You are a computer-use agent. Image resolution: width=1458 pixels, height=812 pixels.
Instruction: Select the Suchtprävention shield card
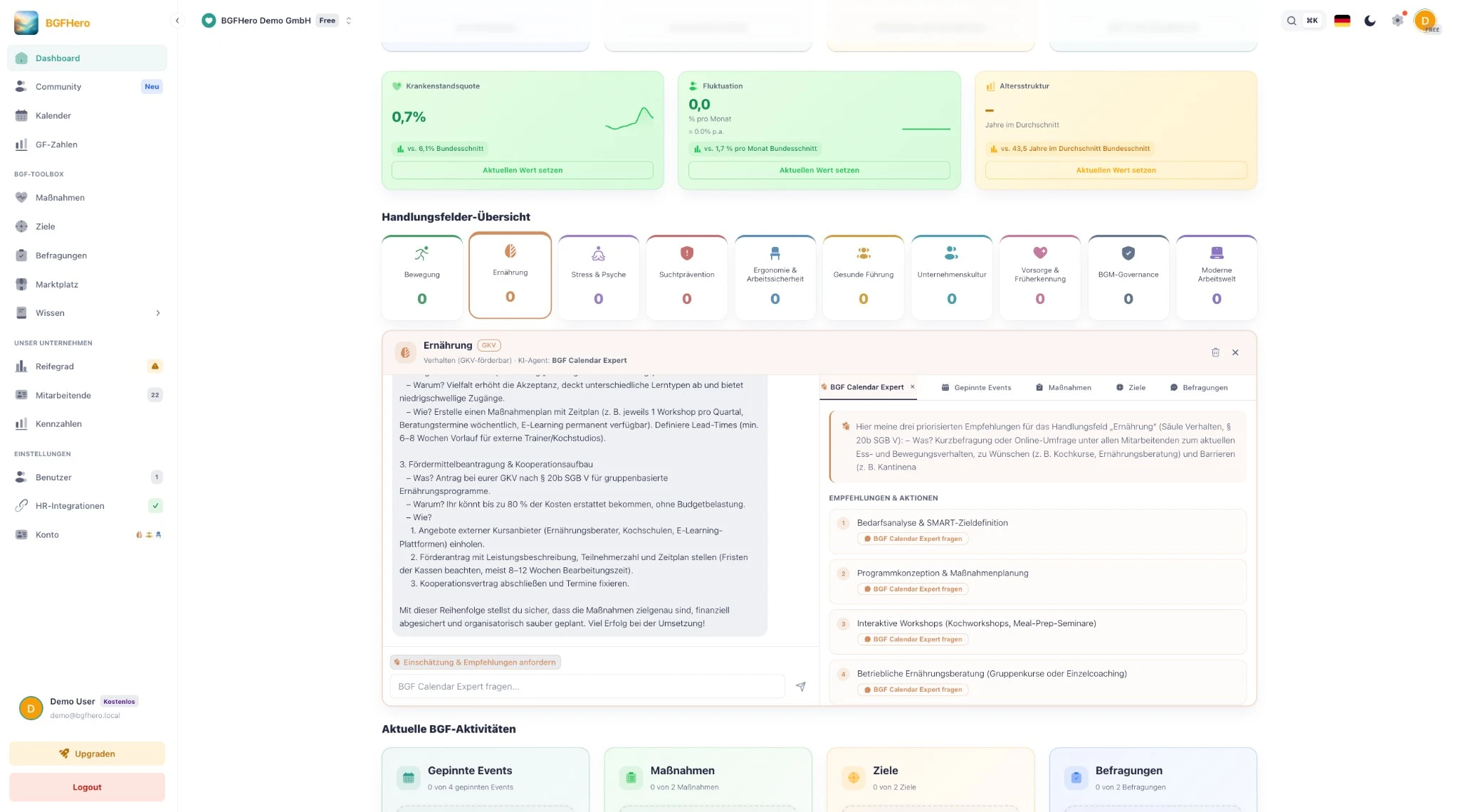click(x=686, y=278)
